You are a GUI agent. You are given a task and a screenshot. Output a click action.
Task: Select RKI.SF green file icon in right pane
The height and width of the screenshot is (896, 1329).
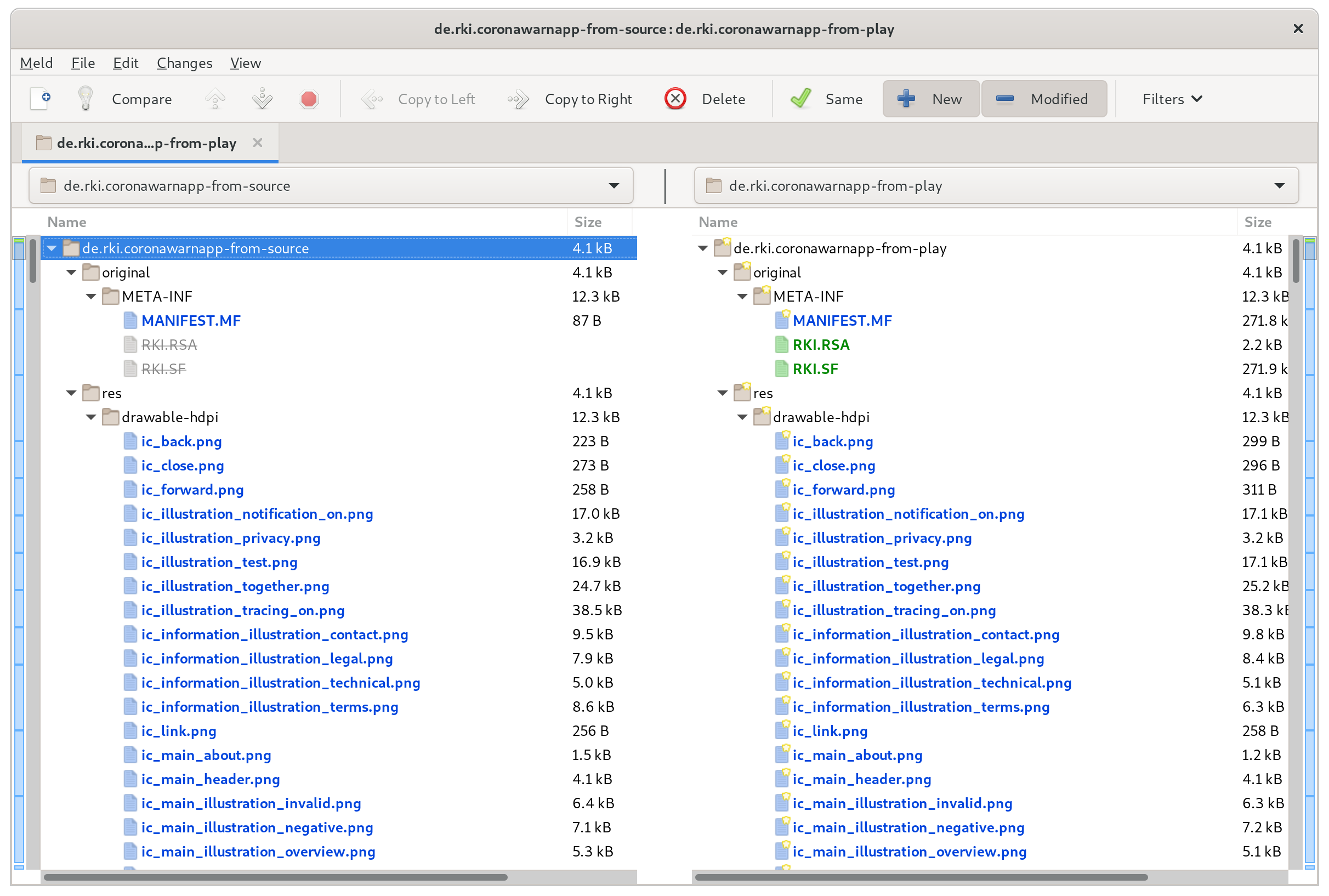click(x=782, y=368)
